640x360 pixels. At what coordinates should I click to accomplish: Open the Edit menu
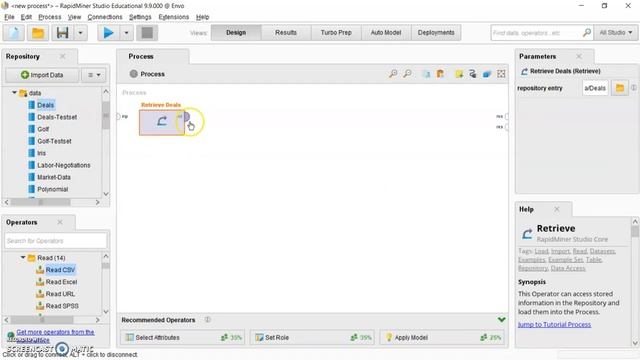point(26,17)
